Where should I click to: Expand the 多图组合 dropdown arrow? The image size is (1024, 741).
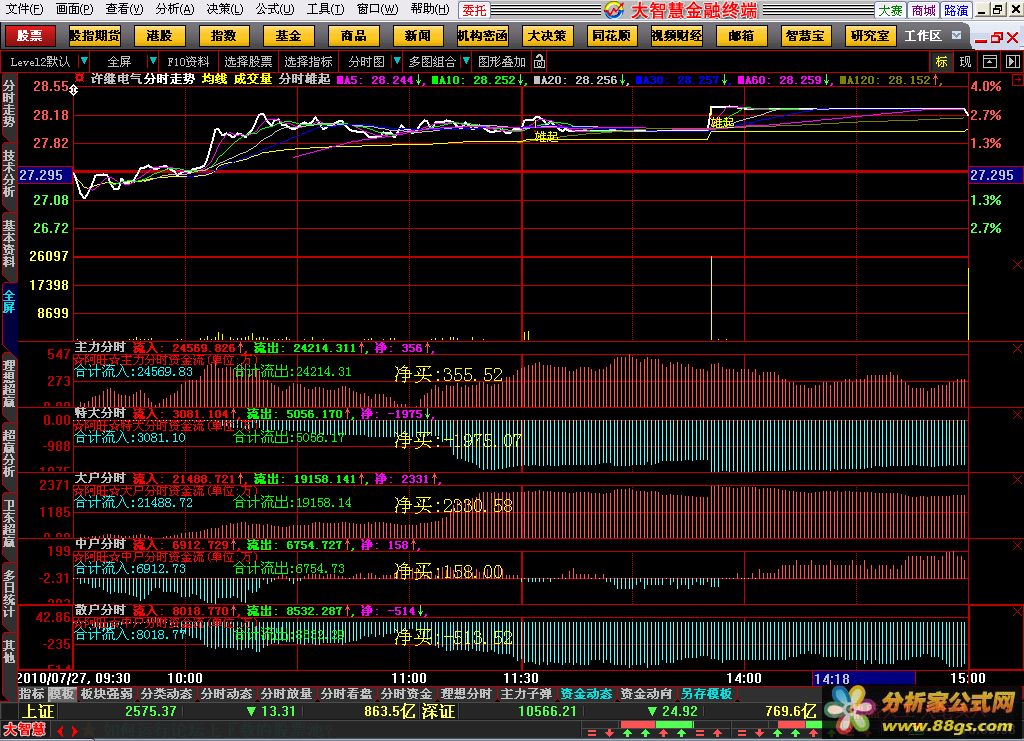(466, 61)
